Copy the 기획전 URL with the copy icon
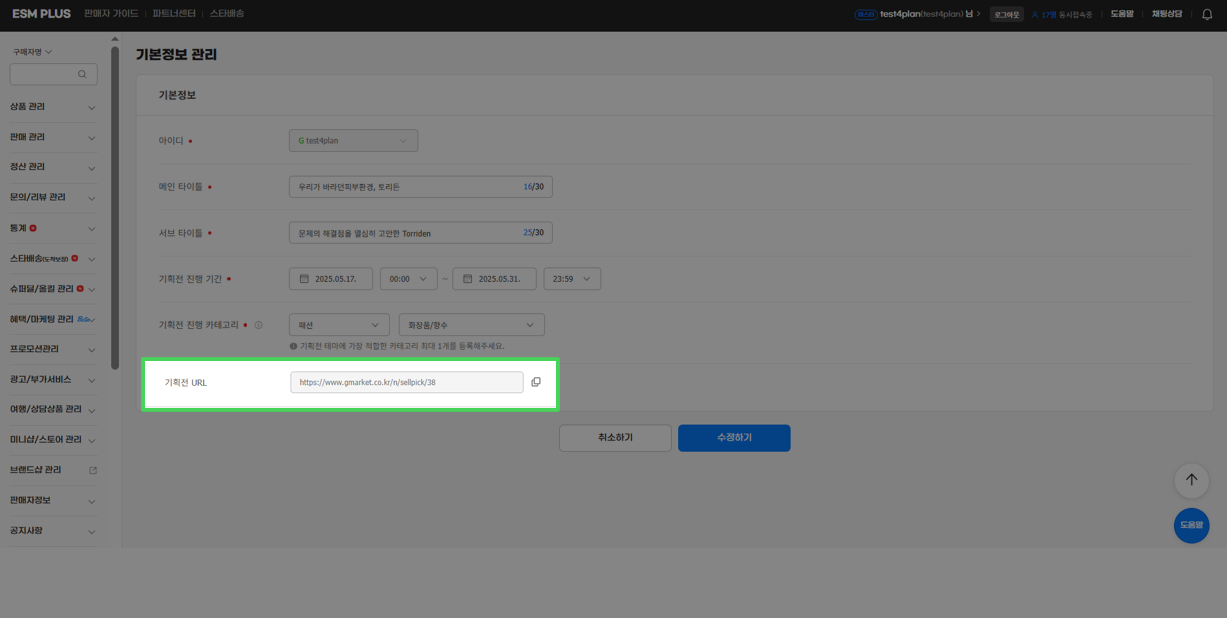The width and height of the screenshot is (1227, 618). click(536, 382)
